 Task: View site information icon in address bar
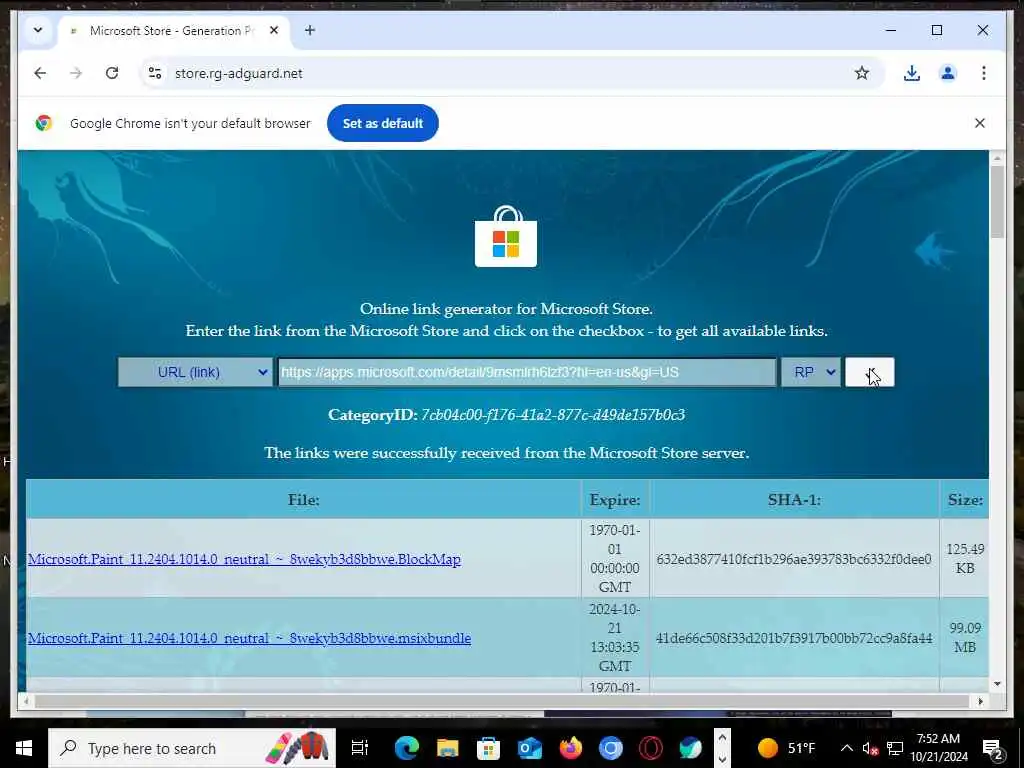[x=155, y=73]
